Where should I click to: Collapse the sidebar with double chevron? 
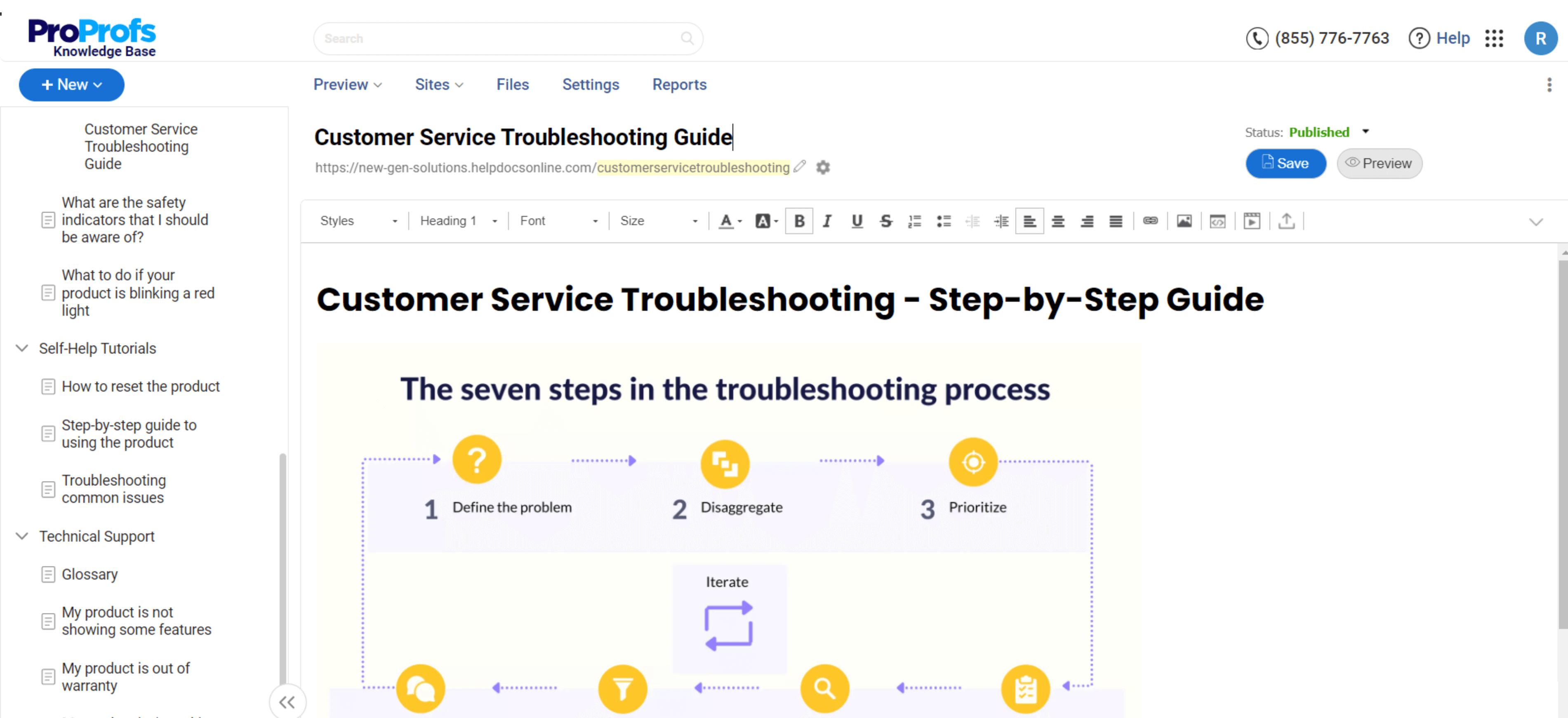pos(287,702)
